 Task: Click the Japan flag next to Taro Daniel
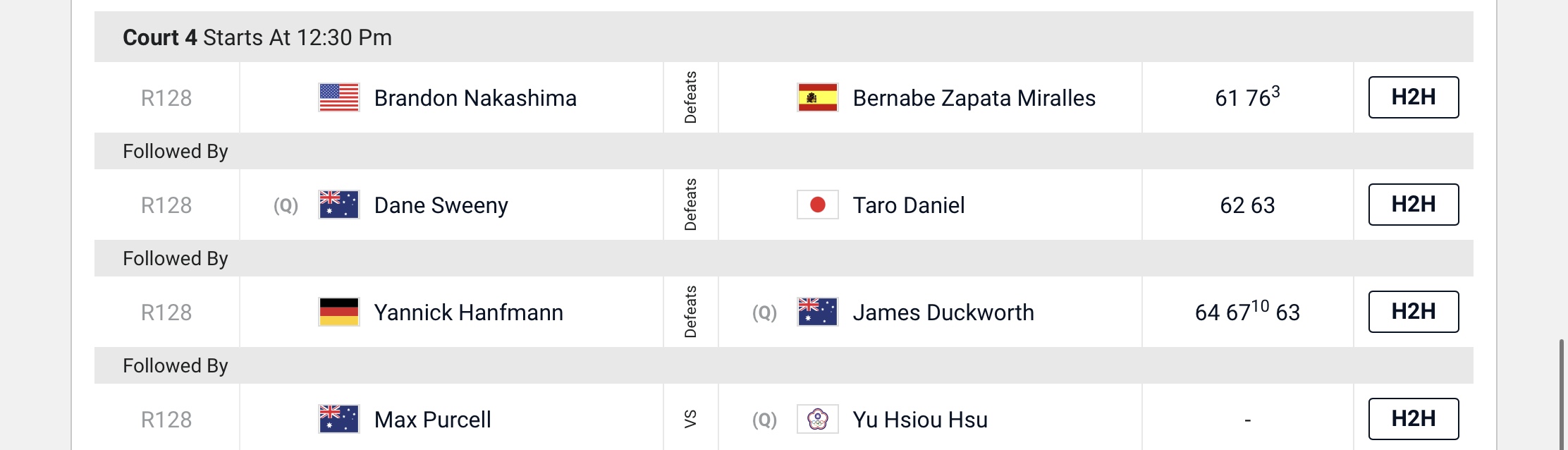coord(818,205)
